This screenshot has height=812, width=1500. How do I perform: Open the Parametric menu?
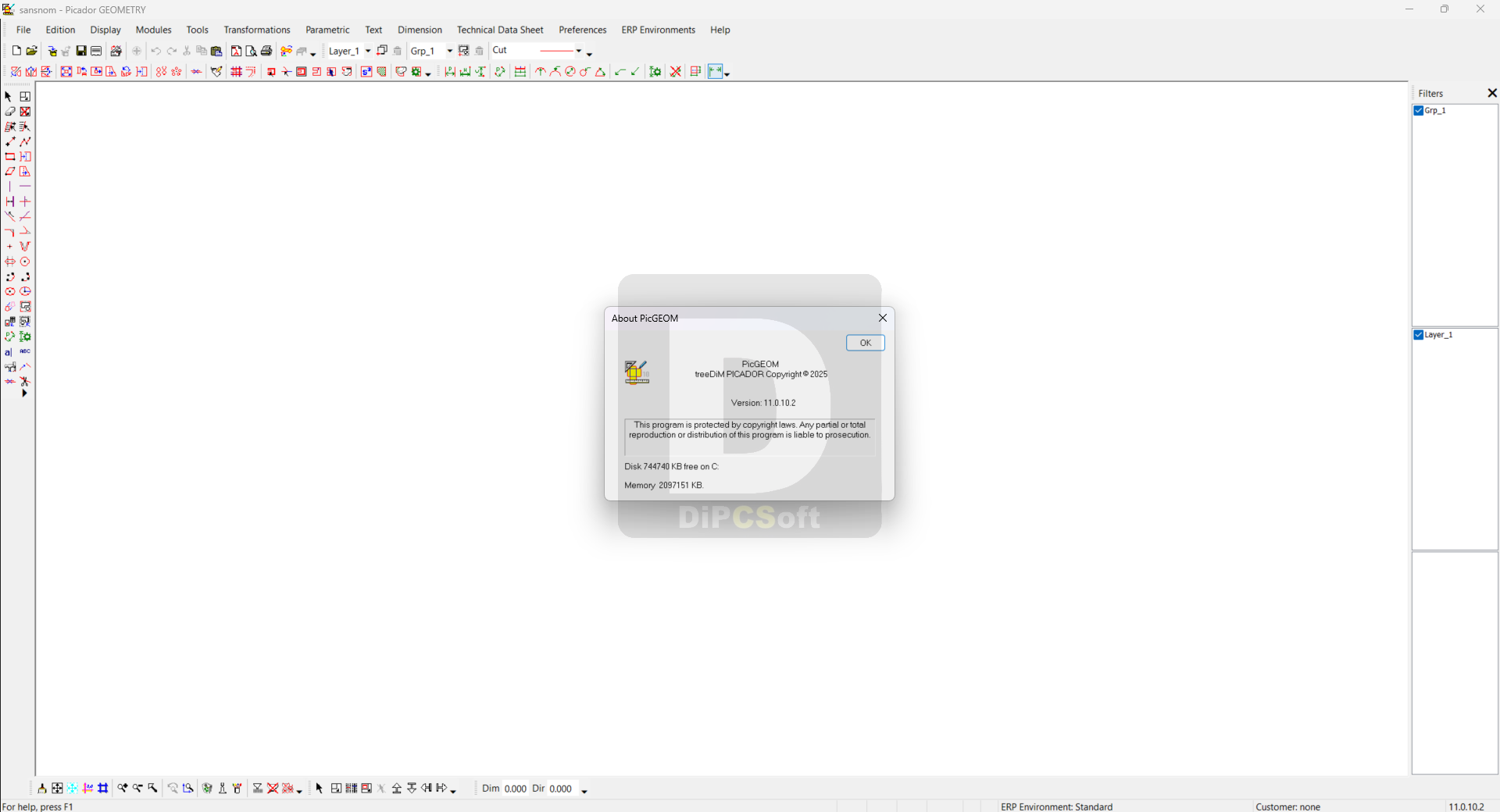327,30
